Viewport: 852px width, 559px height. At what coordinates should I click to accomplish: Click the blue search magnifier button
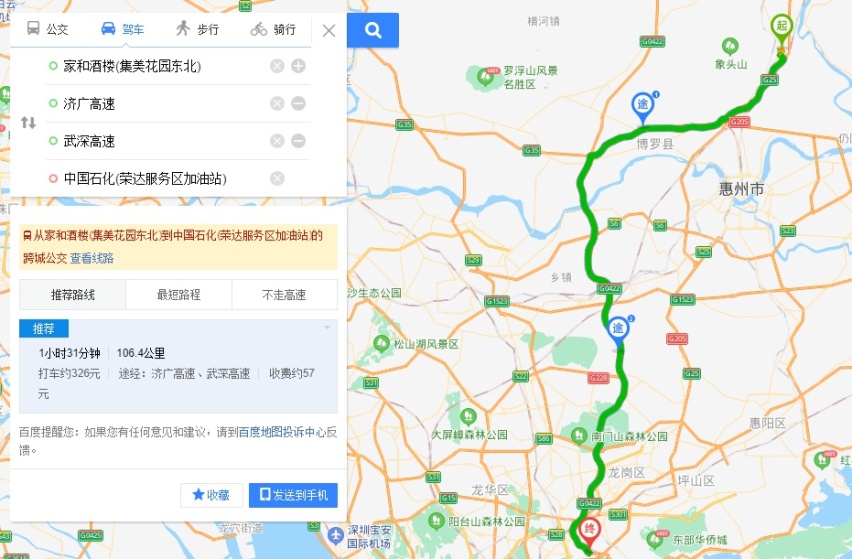coord(373,30)
